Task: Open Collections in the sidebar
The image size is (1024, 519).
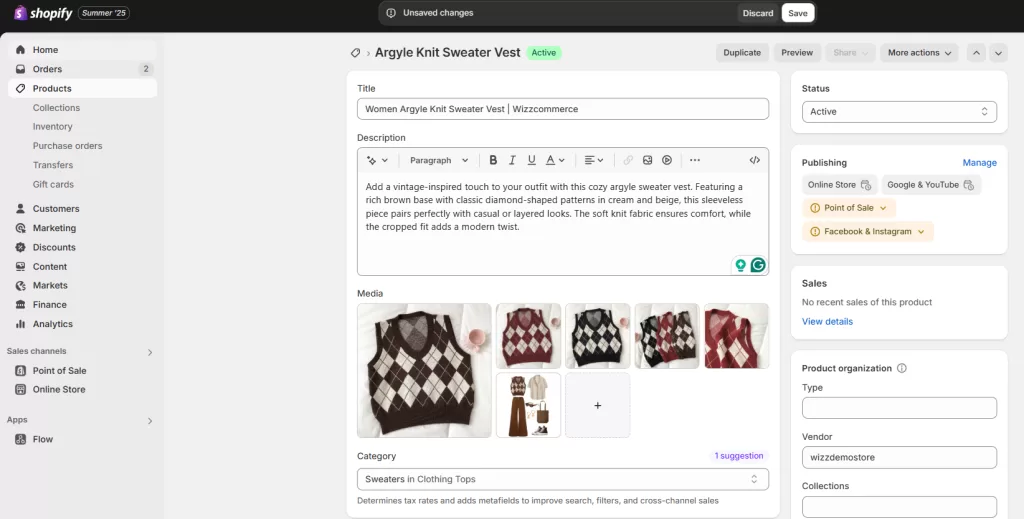Action: pos(56,108)
